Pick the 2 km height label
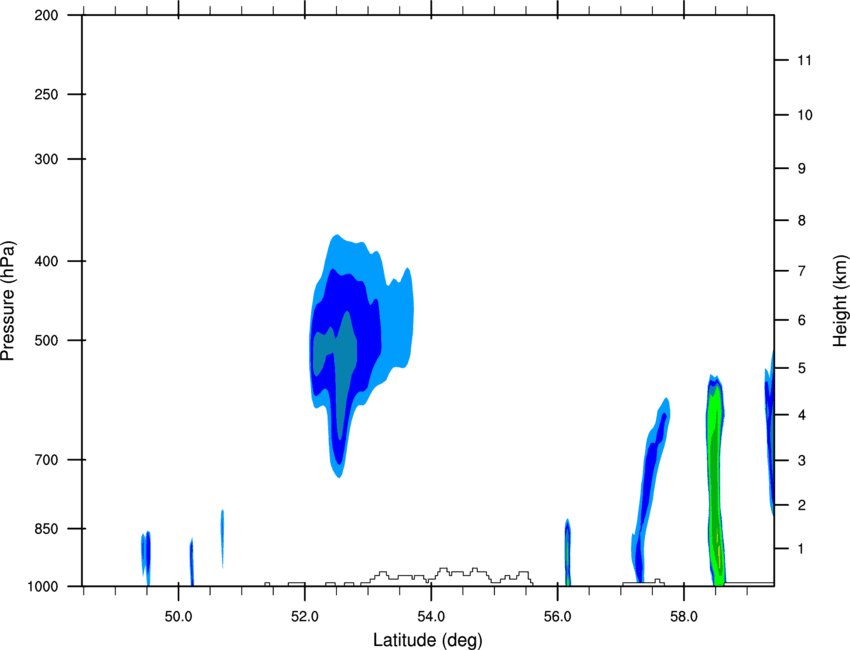850x650 pixels. [x=801, y=505]
